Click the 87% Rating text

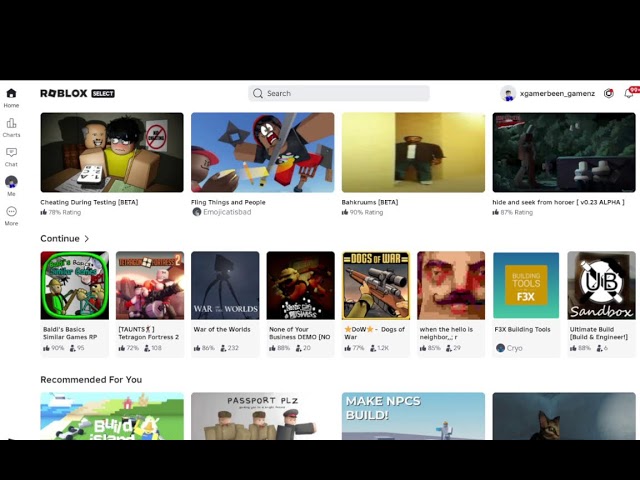pyautogui.click(x=517, y=212)
